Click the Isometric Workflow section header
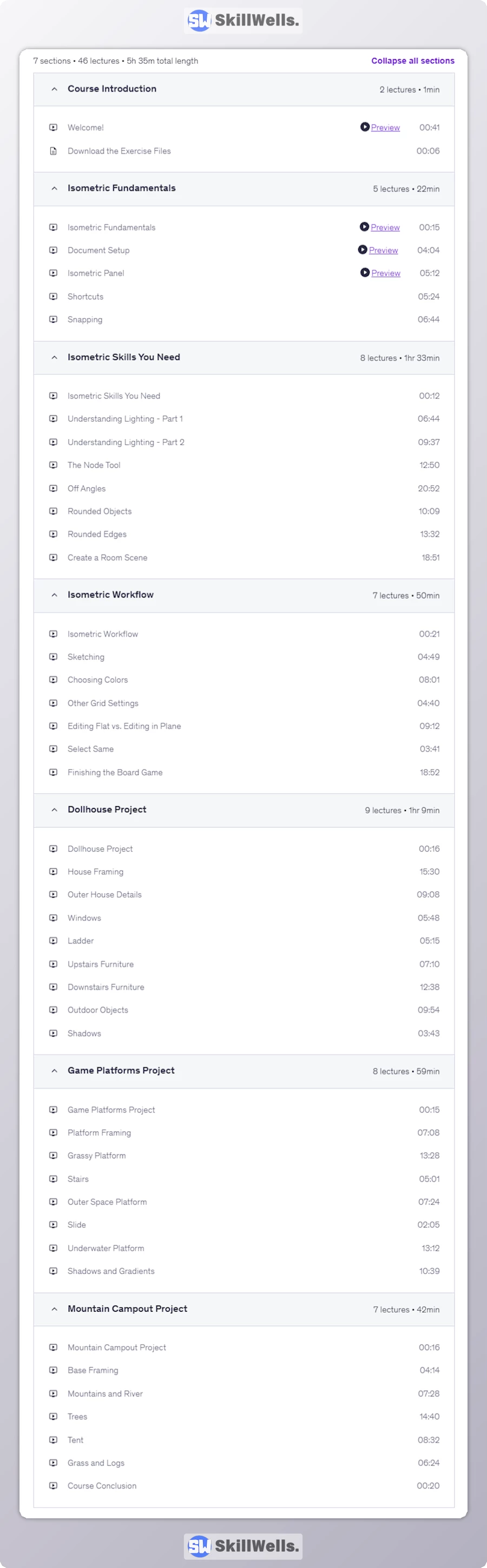This screenshot has height=1568, width=487. [x=110, y=595]
